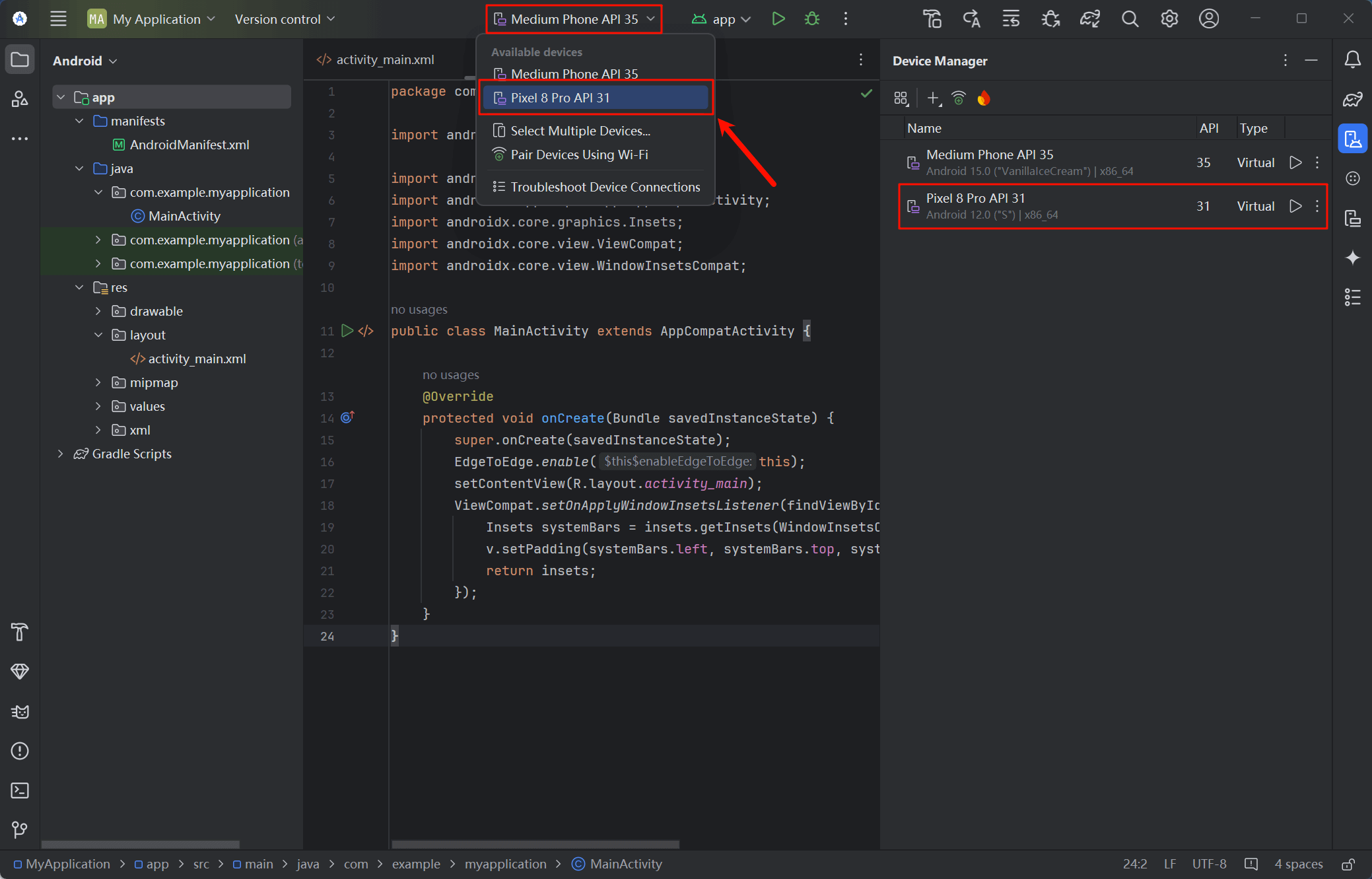Collapse the app module node
Viewport: 1372px width, 879px height.
click(x=61, y=97)
